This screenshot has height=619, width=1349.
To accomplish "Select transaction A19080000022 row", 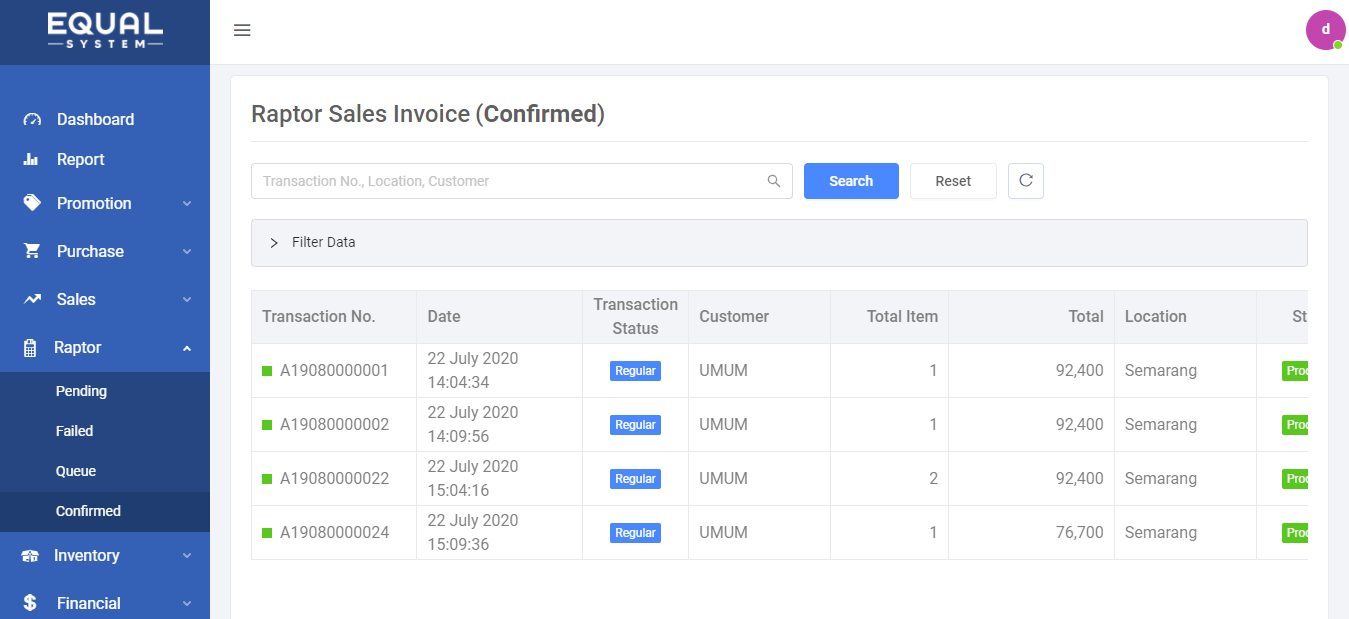I will (334, 479).
